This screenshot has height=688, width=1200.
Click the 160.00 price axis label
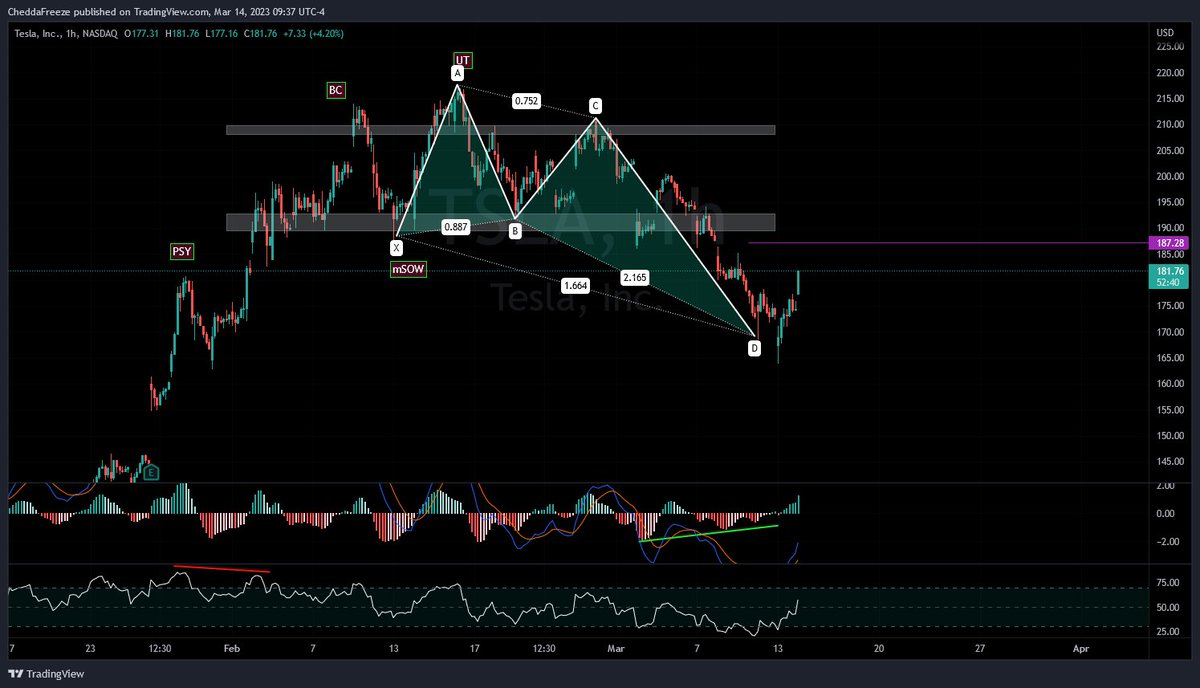click(1169, 384)
